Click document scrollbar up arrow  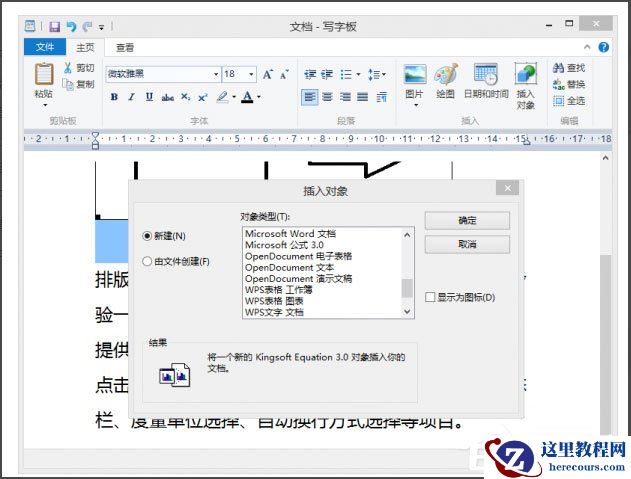tap(605, 158)
